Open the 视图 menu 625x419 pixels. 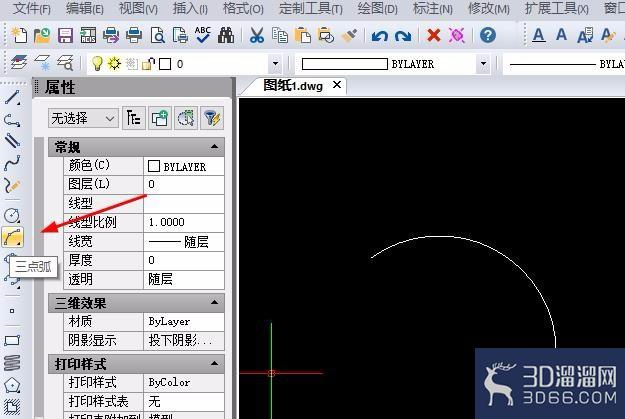click(138, 8)
